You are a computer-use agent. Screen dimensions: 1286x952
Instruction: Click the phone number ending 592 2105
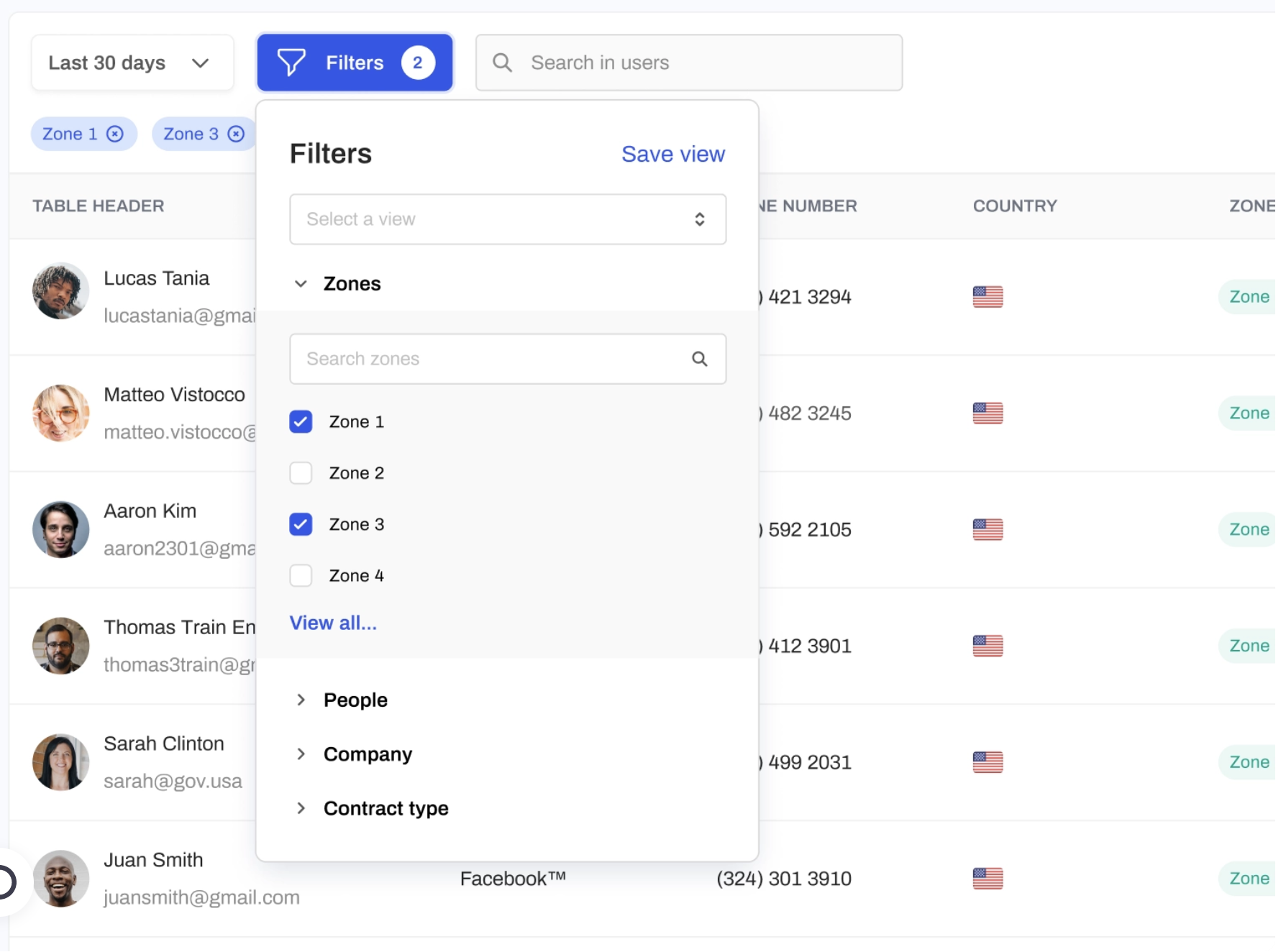806,530
